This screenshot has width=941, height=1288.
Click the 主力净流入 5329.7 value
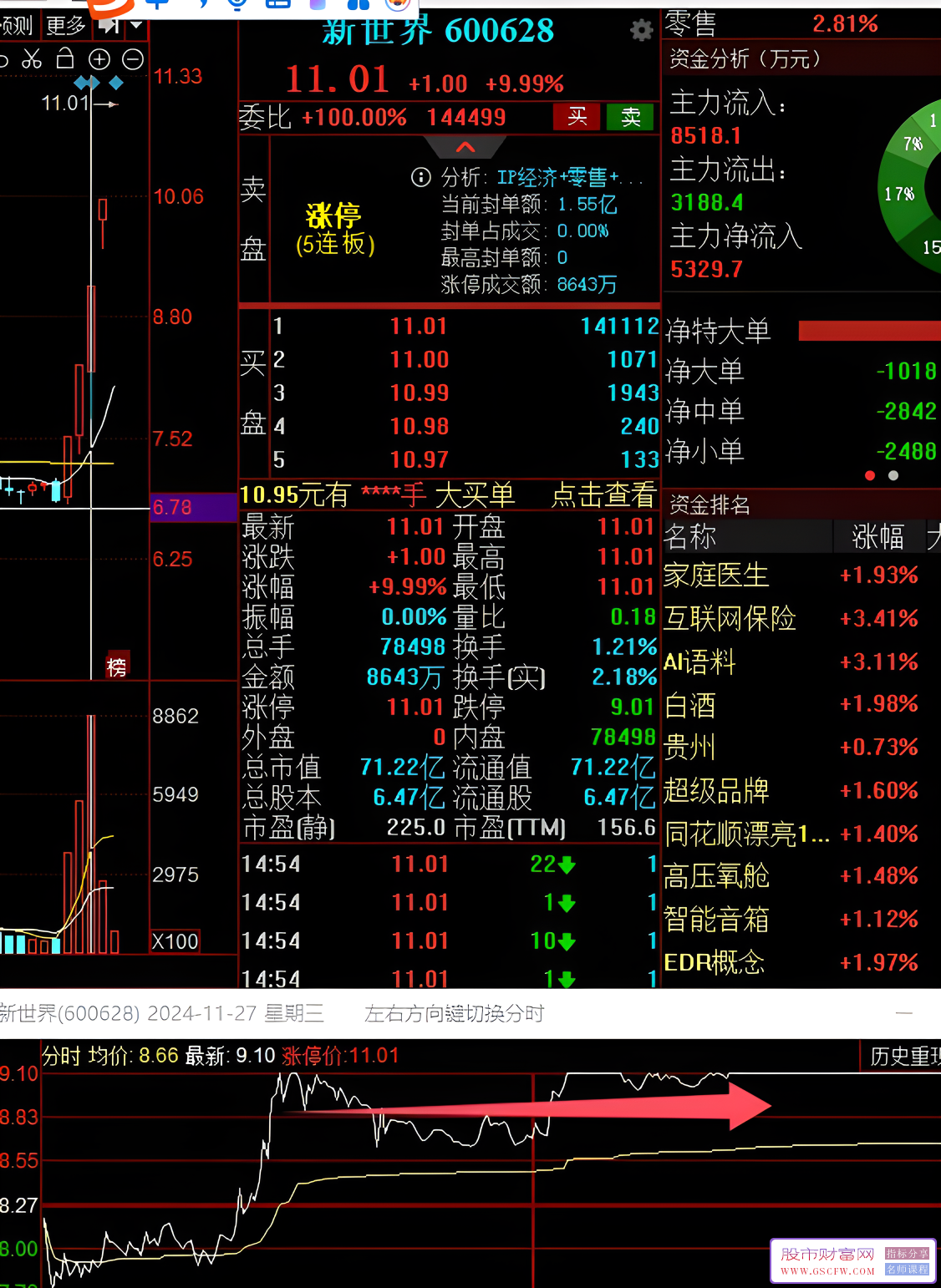coord(706,270)
